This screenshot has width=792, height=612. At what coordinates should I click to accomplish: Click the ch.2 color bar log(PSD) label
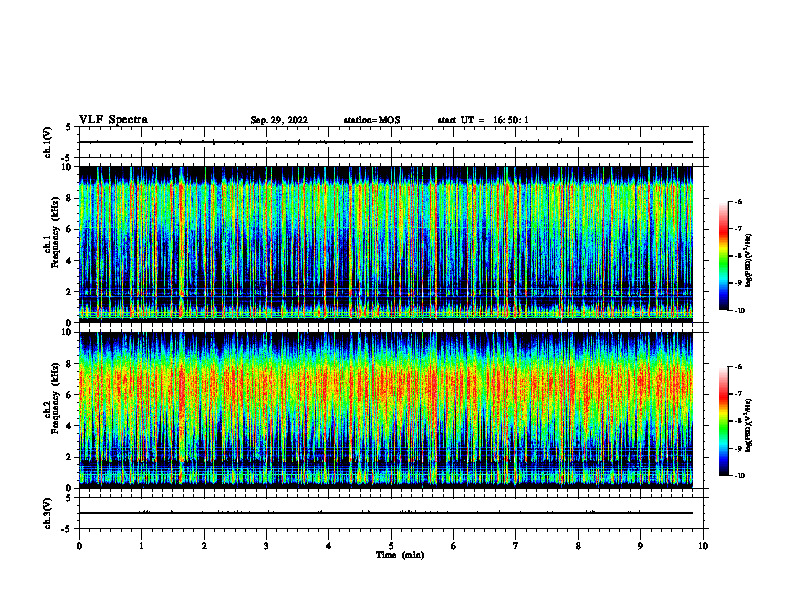[x=749, y=426]
